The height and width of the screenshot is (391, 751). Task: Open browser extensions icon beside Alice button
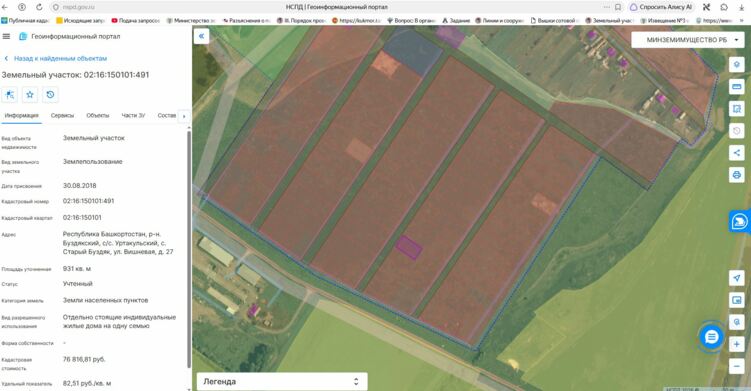point(706,7)
